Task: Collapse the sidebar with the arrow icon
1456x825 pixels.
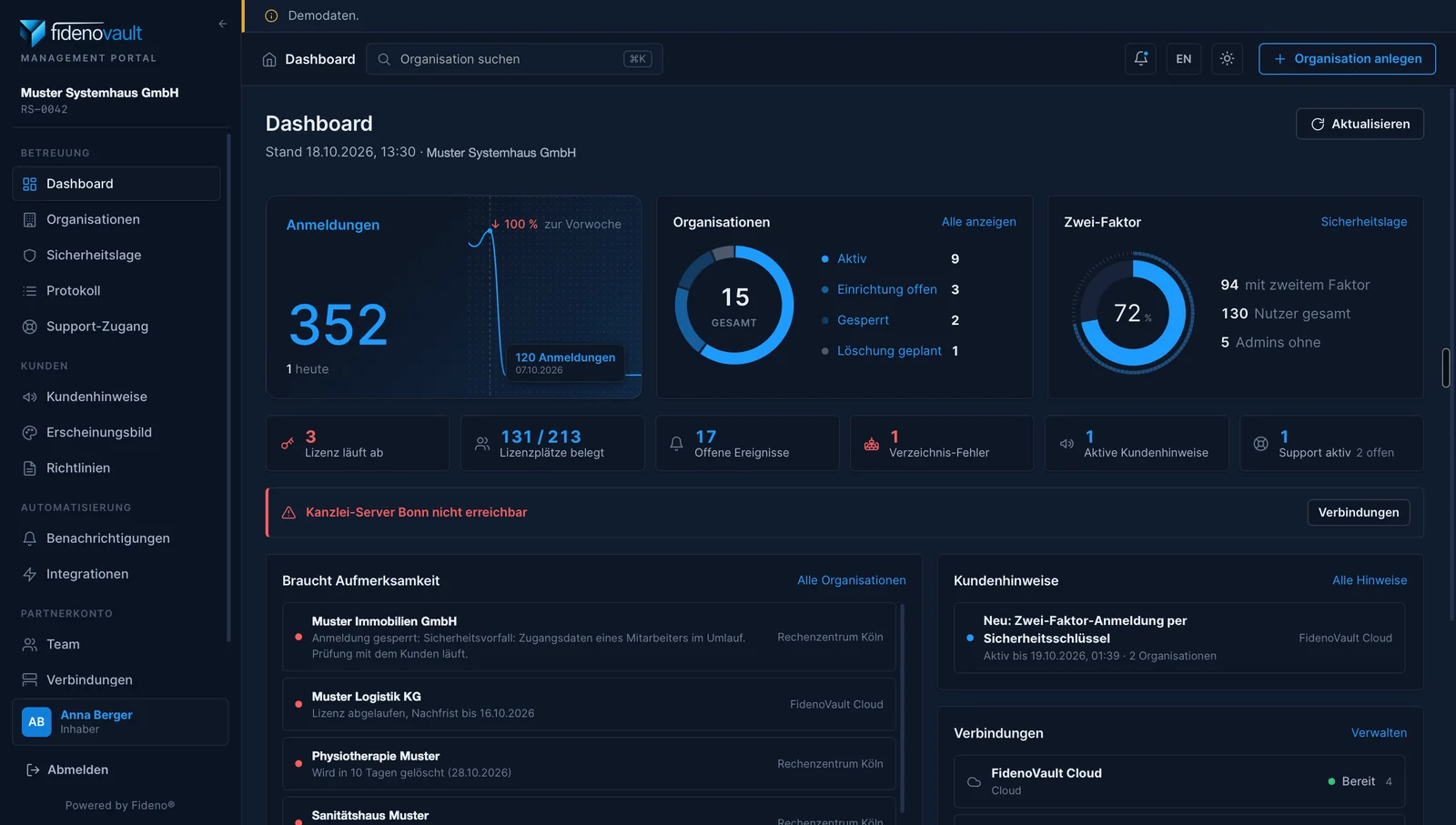Action: 223,24
